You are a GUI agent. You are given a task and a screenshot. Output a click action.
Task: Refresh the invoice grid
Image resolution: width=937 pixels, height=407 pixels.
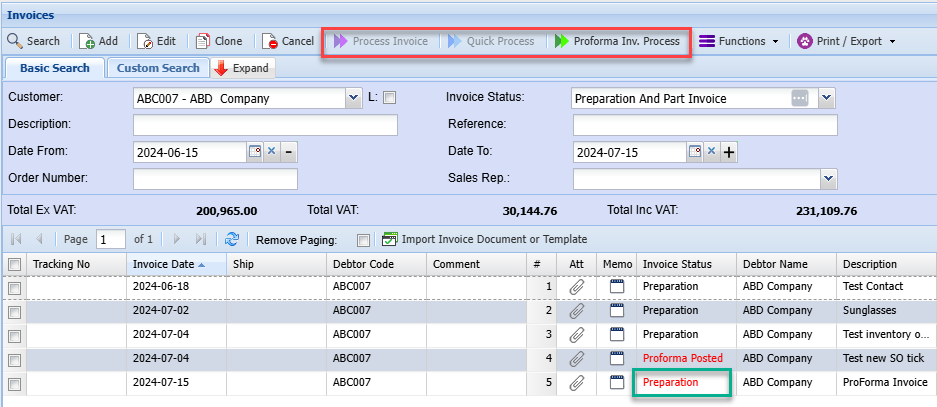(x=232, y=239)
